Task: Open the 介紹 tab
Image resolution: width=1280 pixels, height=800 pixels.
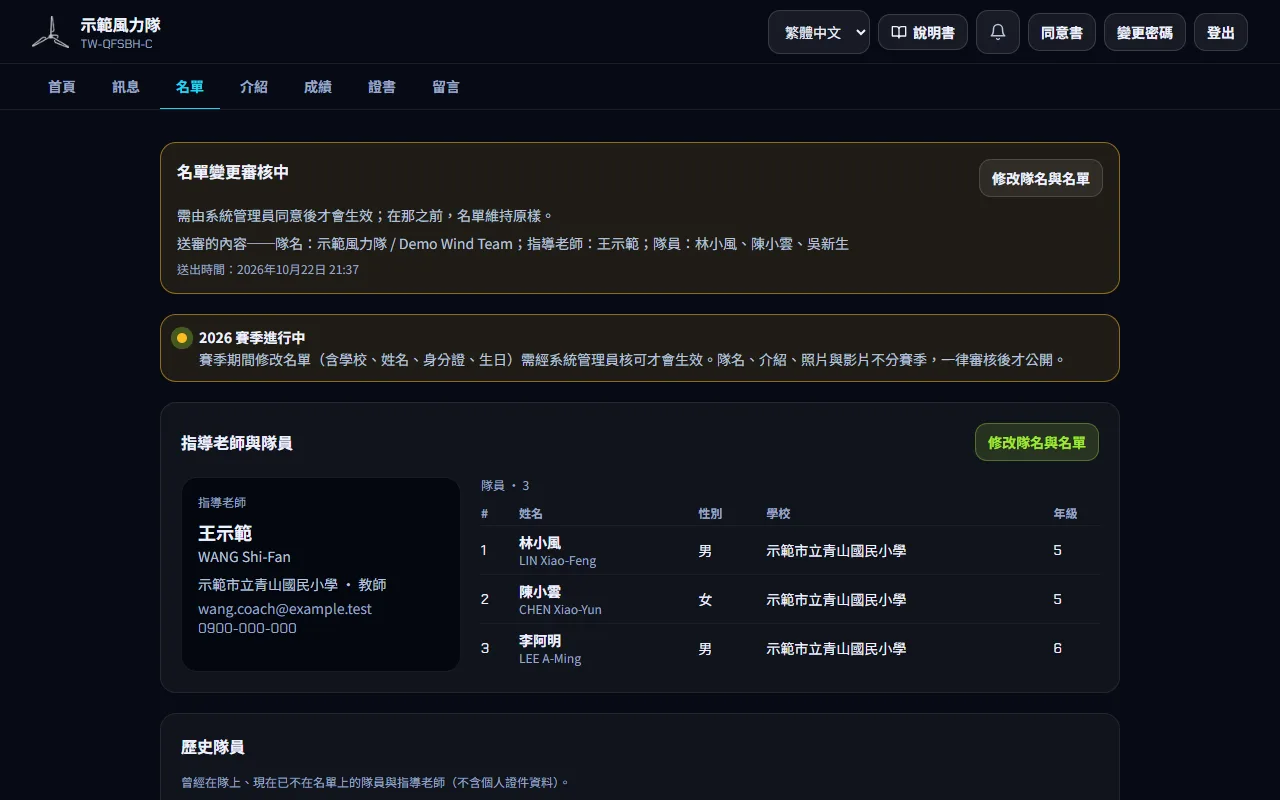Action: (254, 87)
